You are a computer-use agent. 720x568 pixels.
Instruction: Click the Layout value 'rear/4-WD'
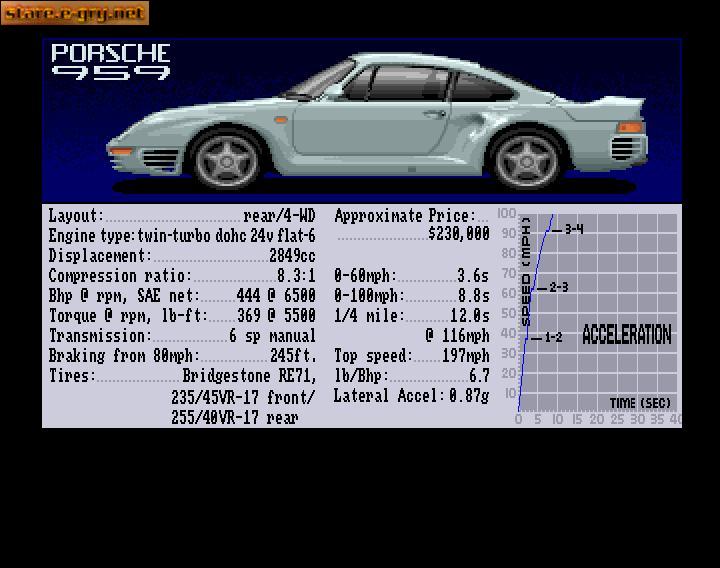pos(279,215)
